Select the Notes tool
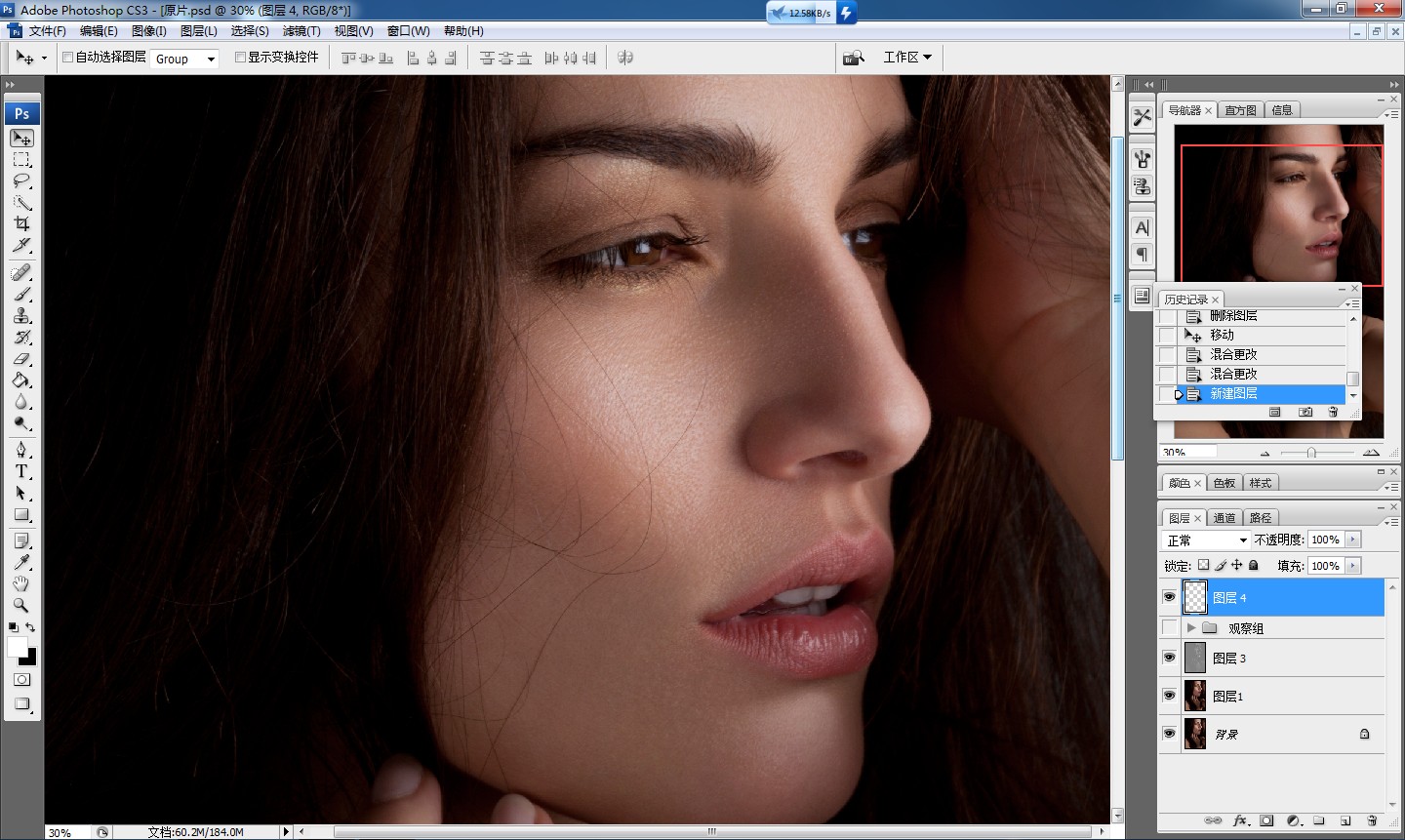 click(21, 540)
